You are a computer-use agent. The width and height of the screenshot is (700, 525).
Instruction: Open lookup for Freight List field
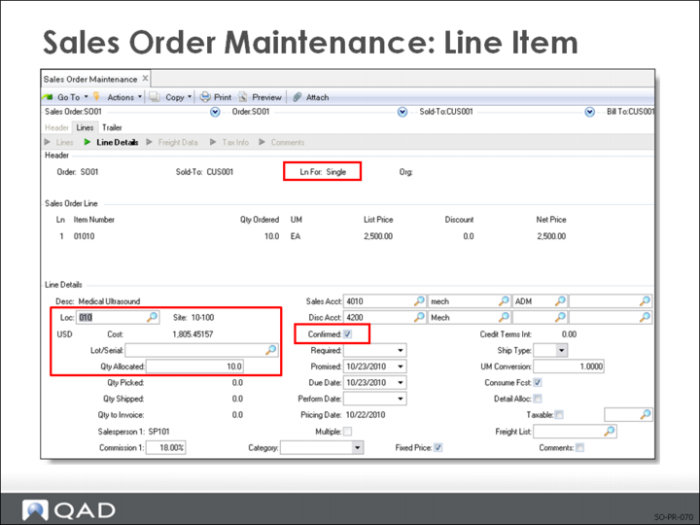pos(609,431)
